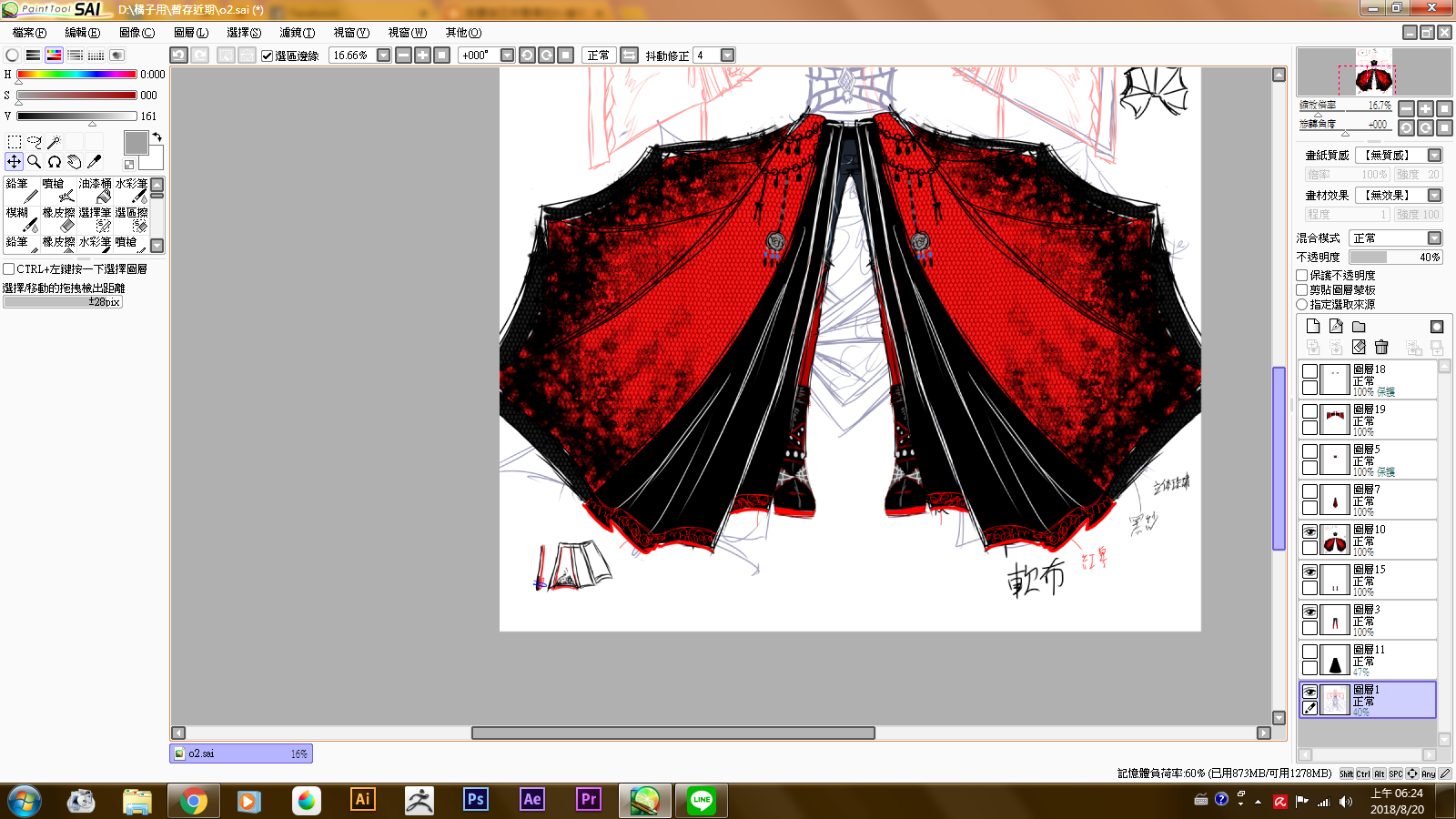
Task: Open 混合模式 blending mode dropdown
Action: [x=1434, y=238]
